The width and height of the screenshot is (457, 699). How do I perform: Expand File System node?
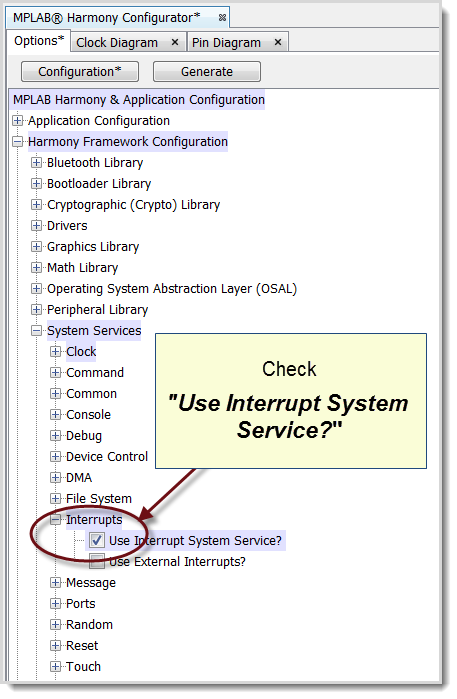tap(55, 498)
